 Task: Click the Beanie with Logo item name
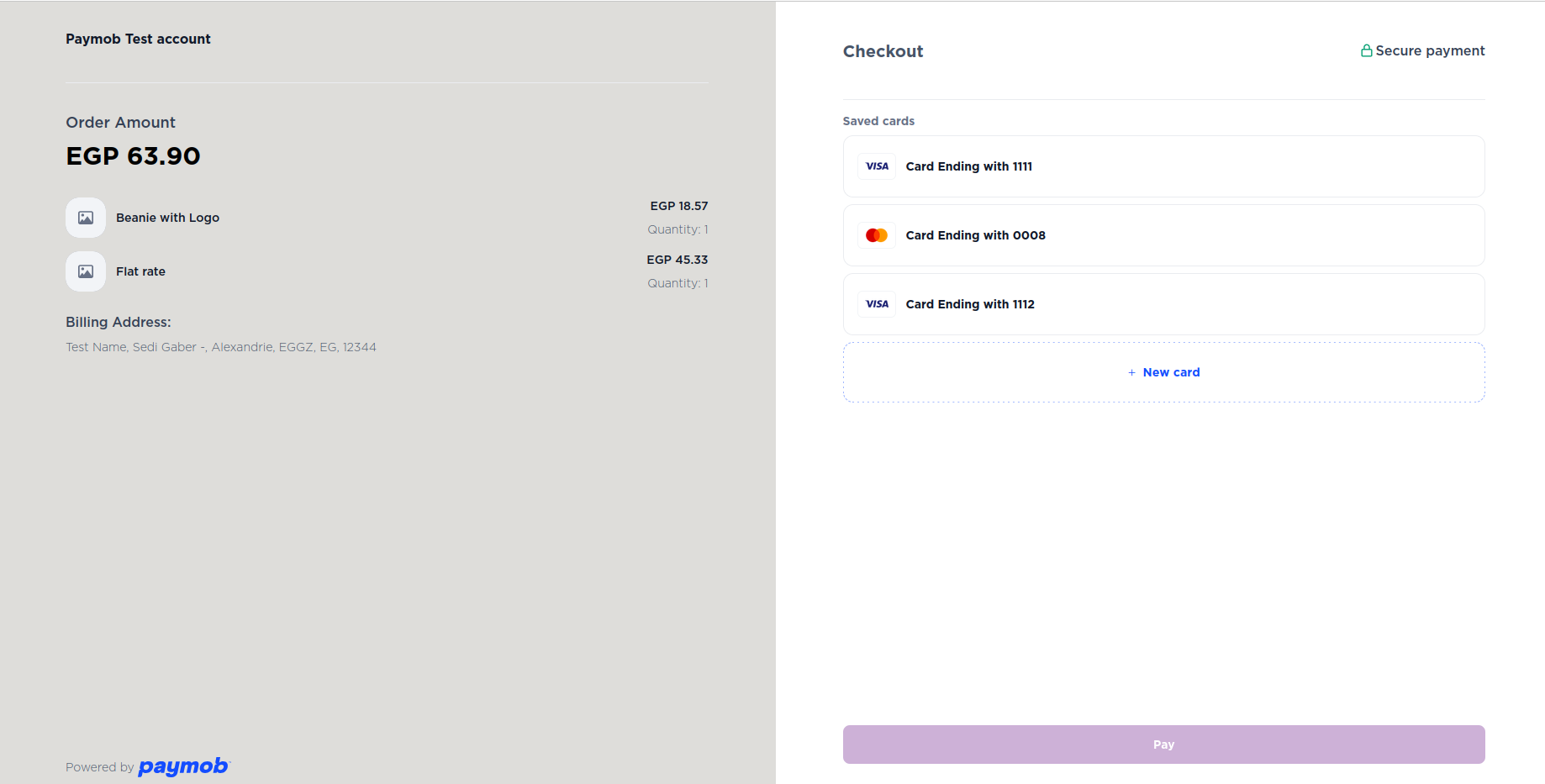click(x=167, y=218)
